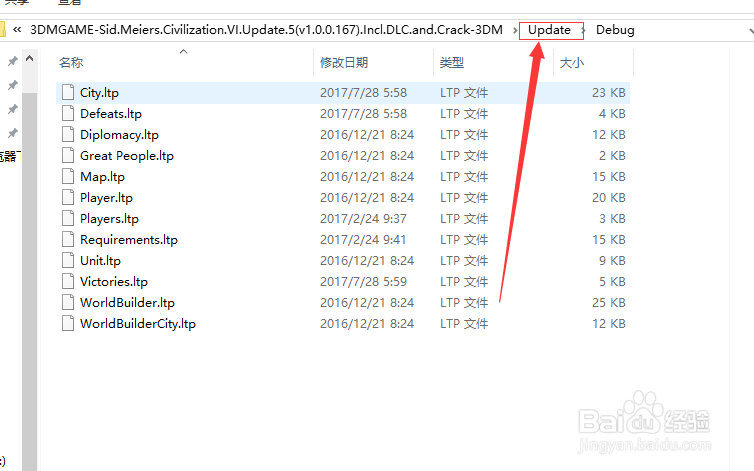754x471 pixels.
Task: Click the topmost pin icon in sidebar
Action: [x=13, y=61]
